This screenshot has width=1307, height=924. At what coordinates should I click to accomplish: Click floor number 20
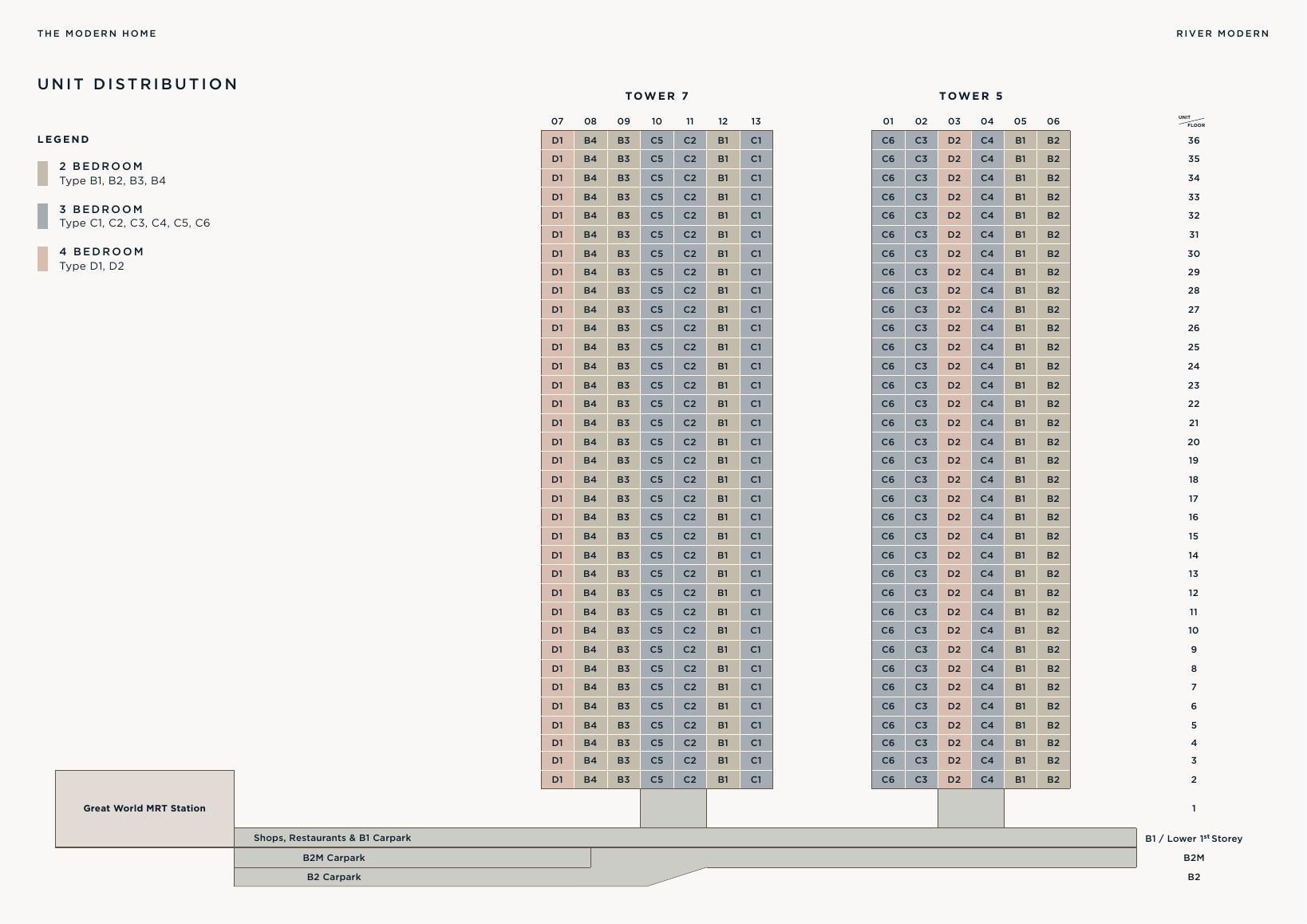pyautogui.click(x=1194, y=442)
